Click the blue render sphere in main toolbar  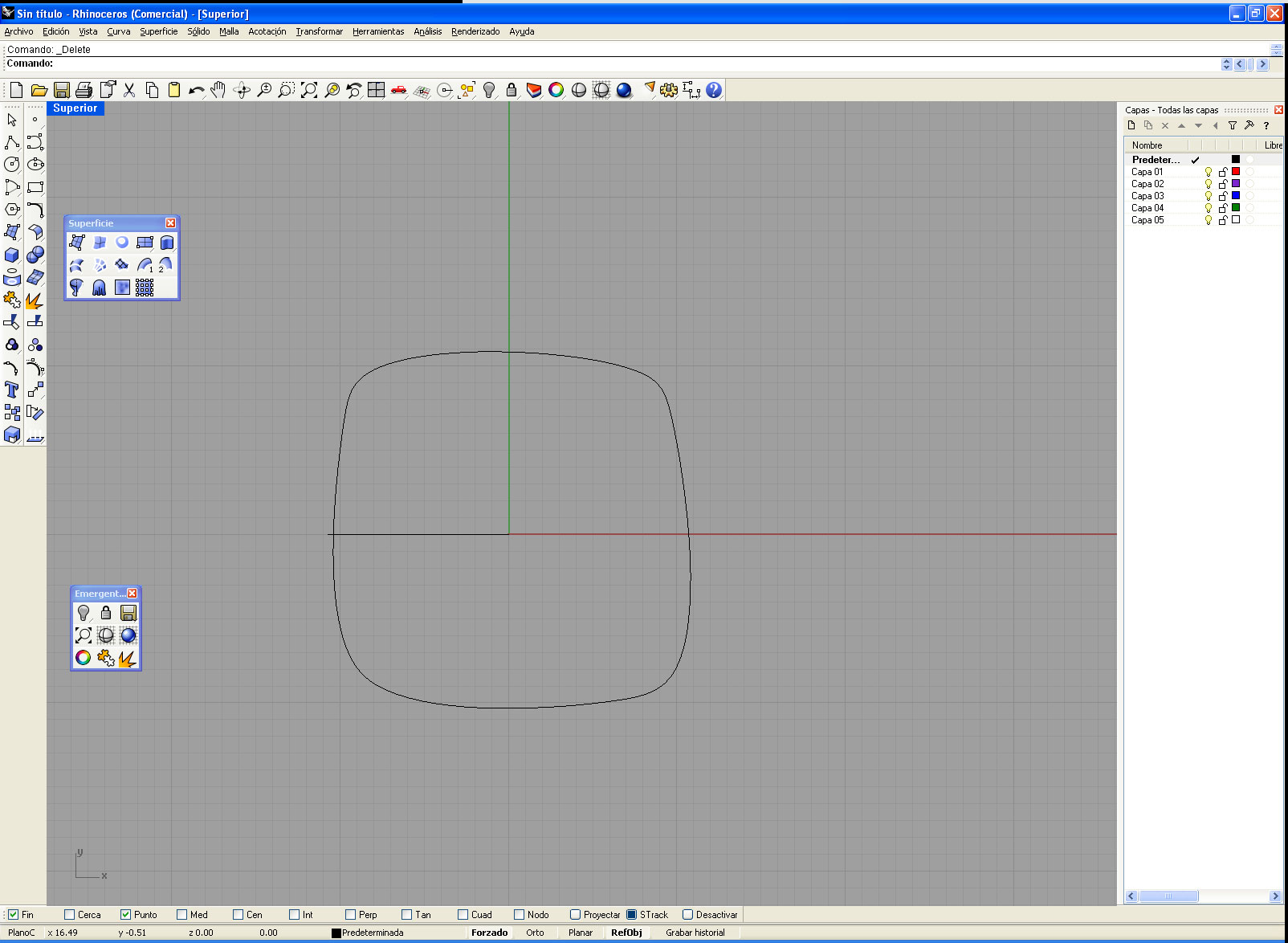(x=623, y=90)
